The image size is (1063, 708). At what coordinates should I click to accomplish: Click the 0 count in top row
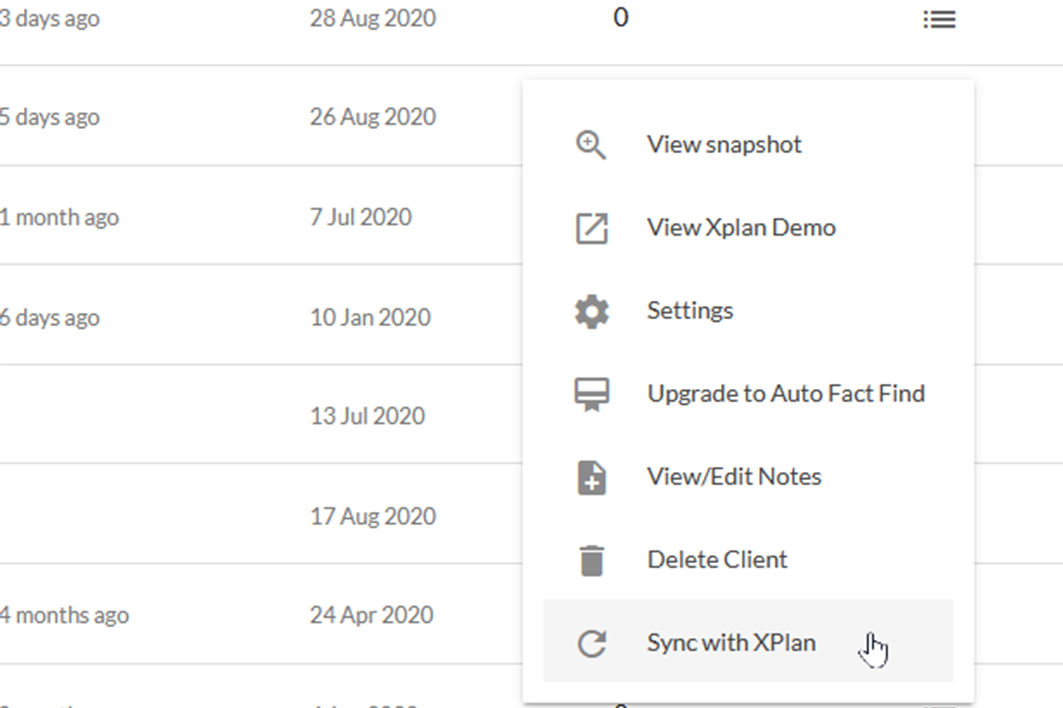click(621, 18)
